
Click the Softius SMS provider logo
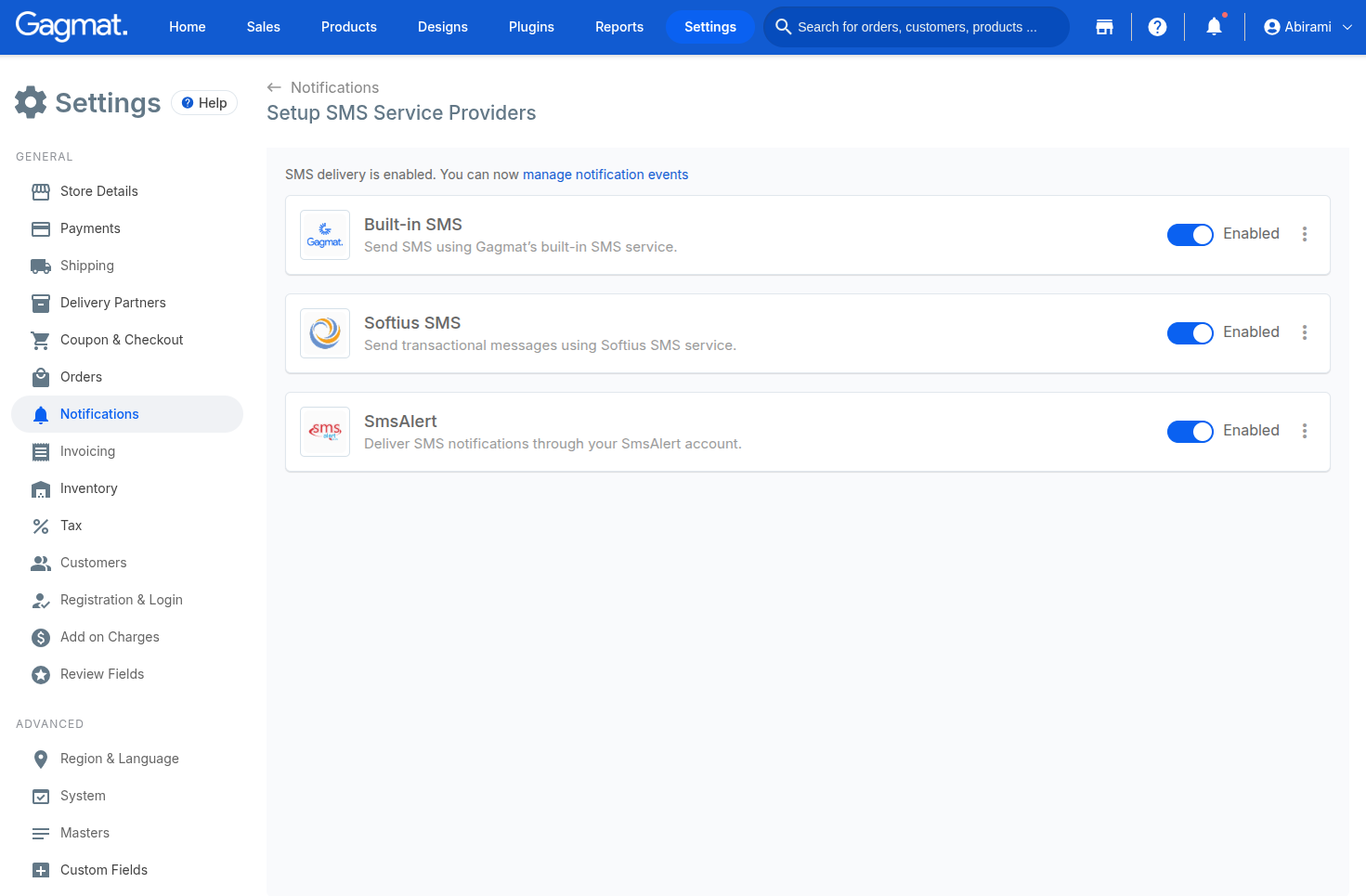click(x=325, y=333)
